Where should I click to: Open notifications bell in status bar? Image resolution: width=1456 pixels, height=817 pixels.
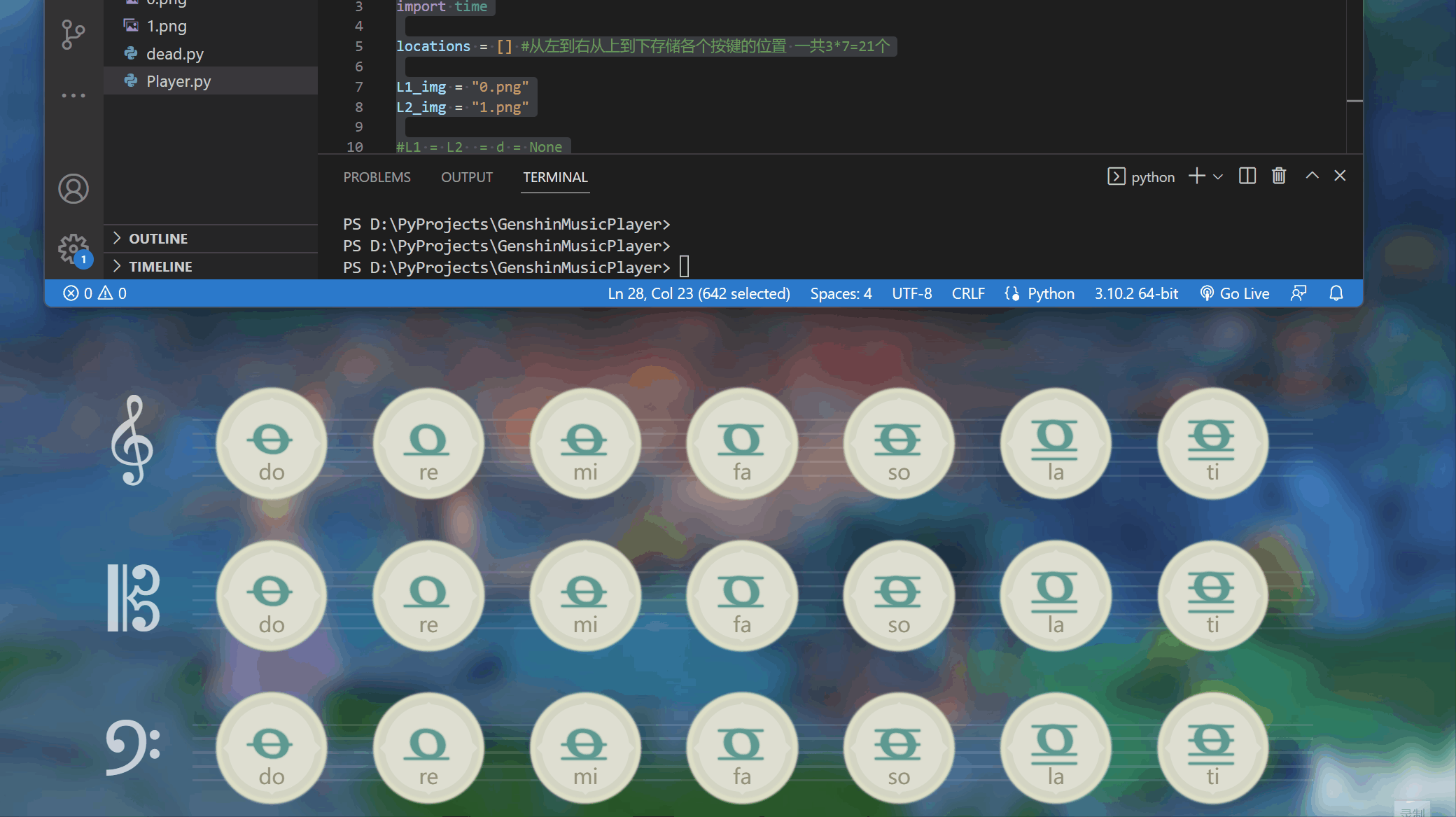(1336, 293)
